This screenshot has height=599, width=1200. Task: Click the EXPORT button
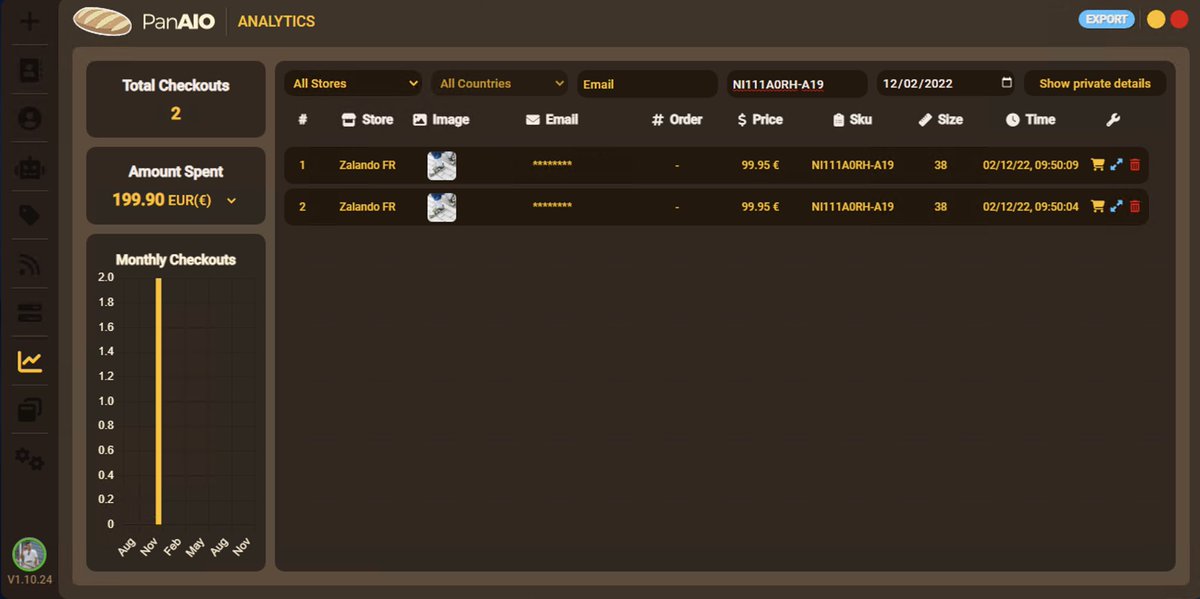click(x=1107, y=19)
